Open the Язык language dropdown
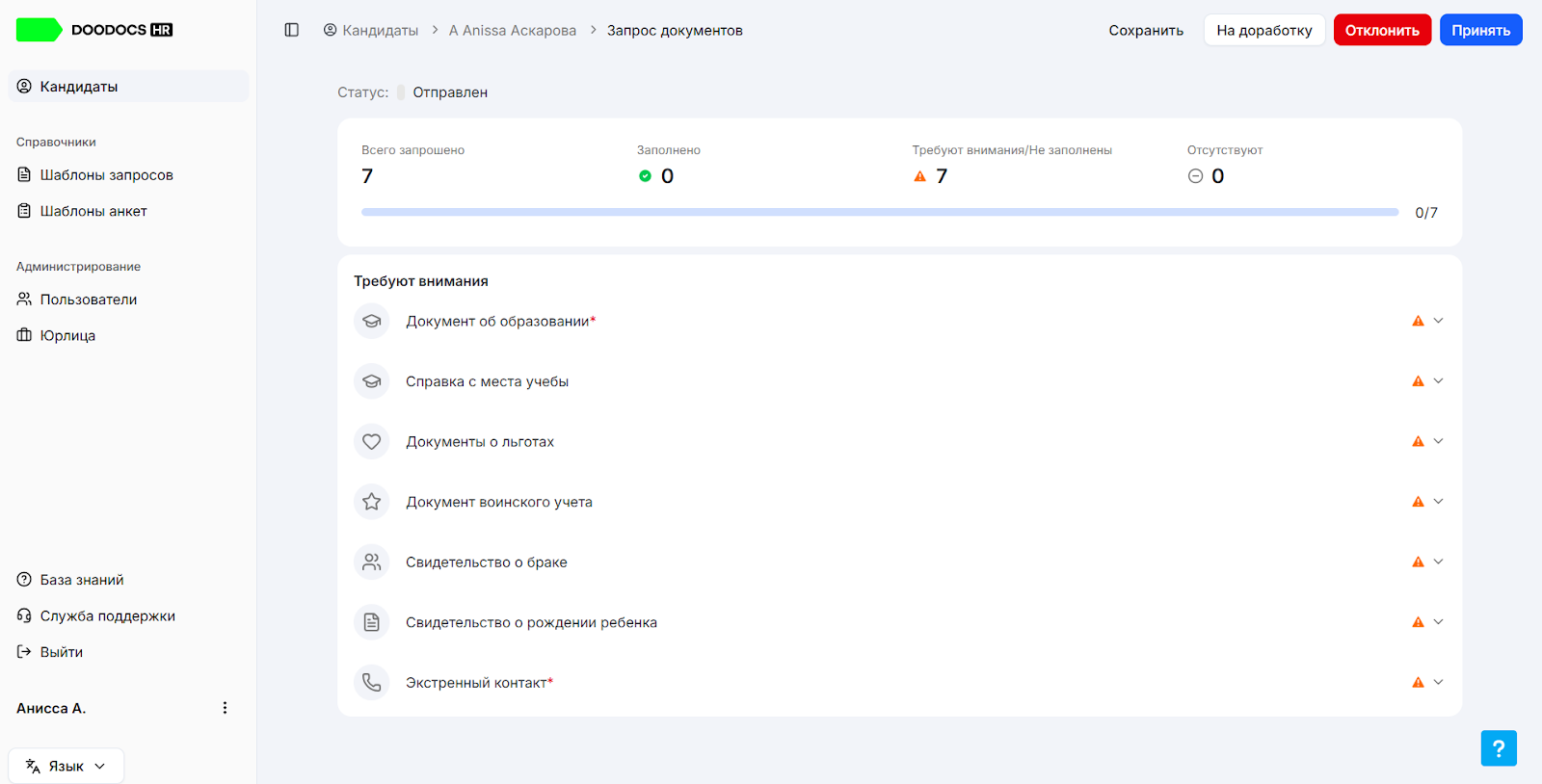The width and height of the screenshot is (1542, 784). point(66,767)
